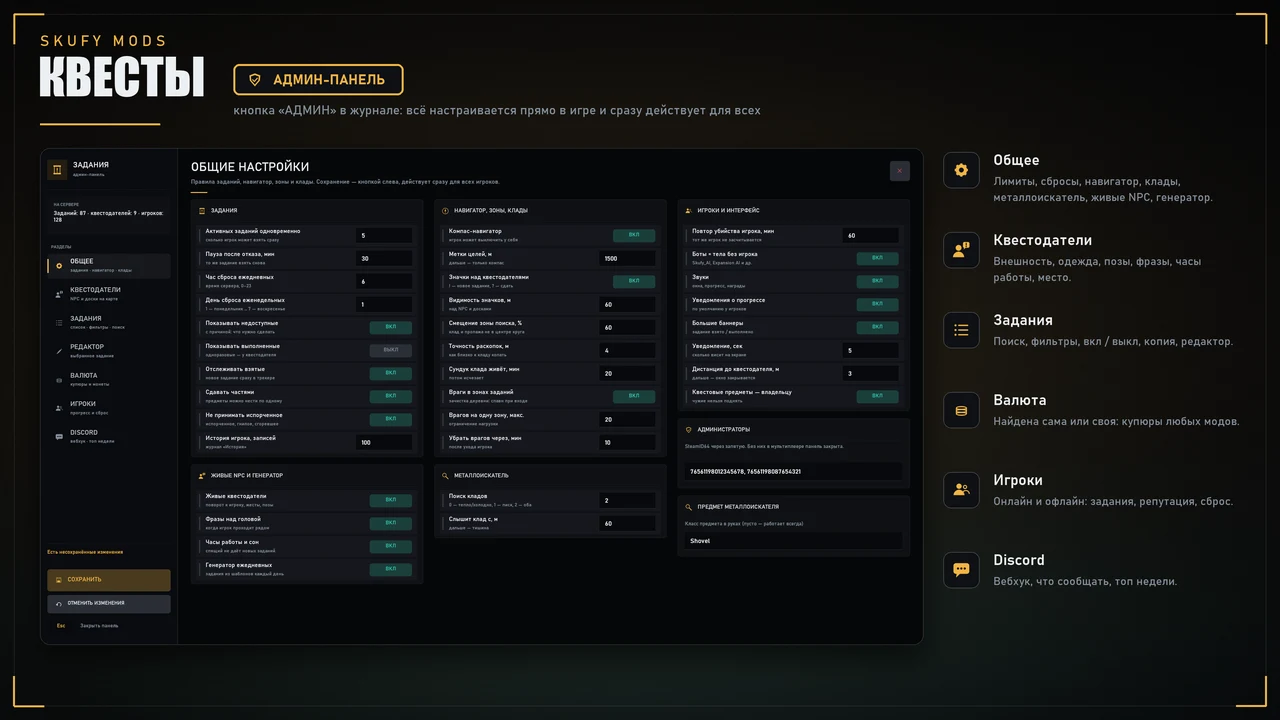Click the chat bubble icon beside the Discord feature
Image resolution: width=1280 pixels, height=720 pixels.
tap(961, 570)
